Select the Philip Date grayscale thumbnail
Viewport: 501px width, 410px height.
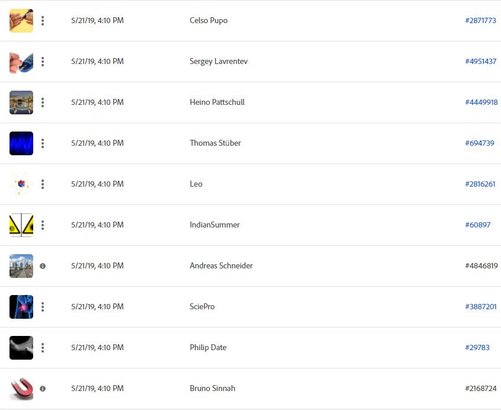click(x=21, y=348)
